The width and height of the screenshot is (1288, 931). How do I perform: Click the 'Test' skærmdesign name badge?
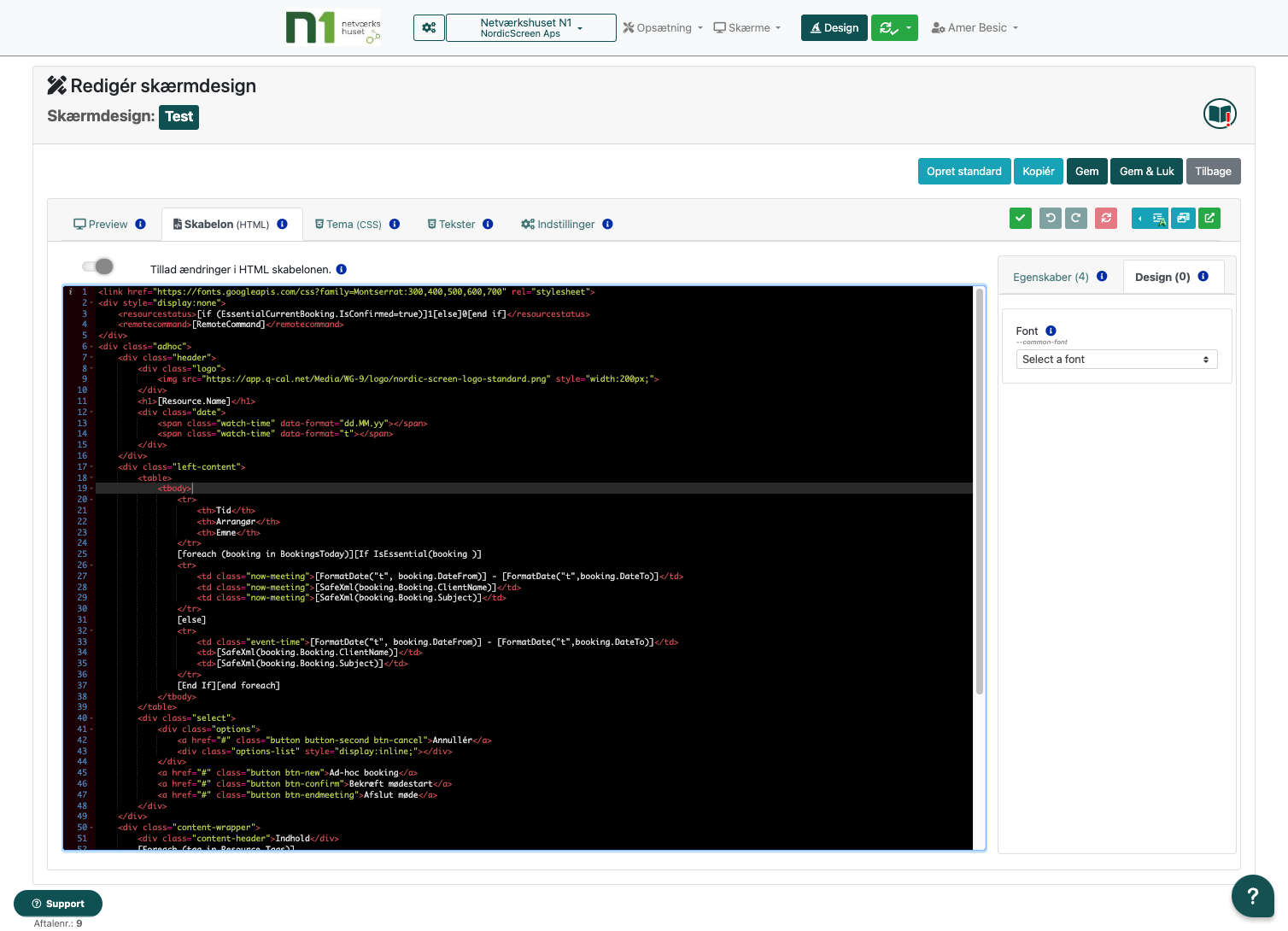pyautogui.click(x=179, y=116)
